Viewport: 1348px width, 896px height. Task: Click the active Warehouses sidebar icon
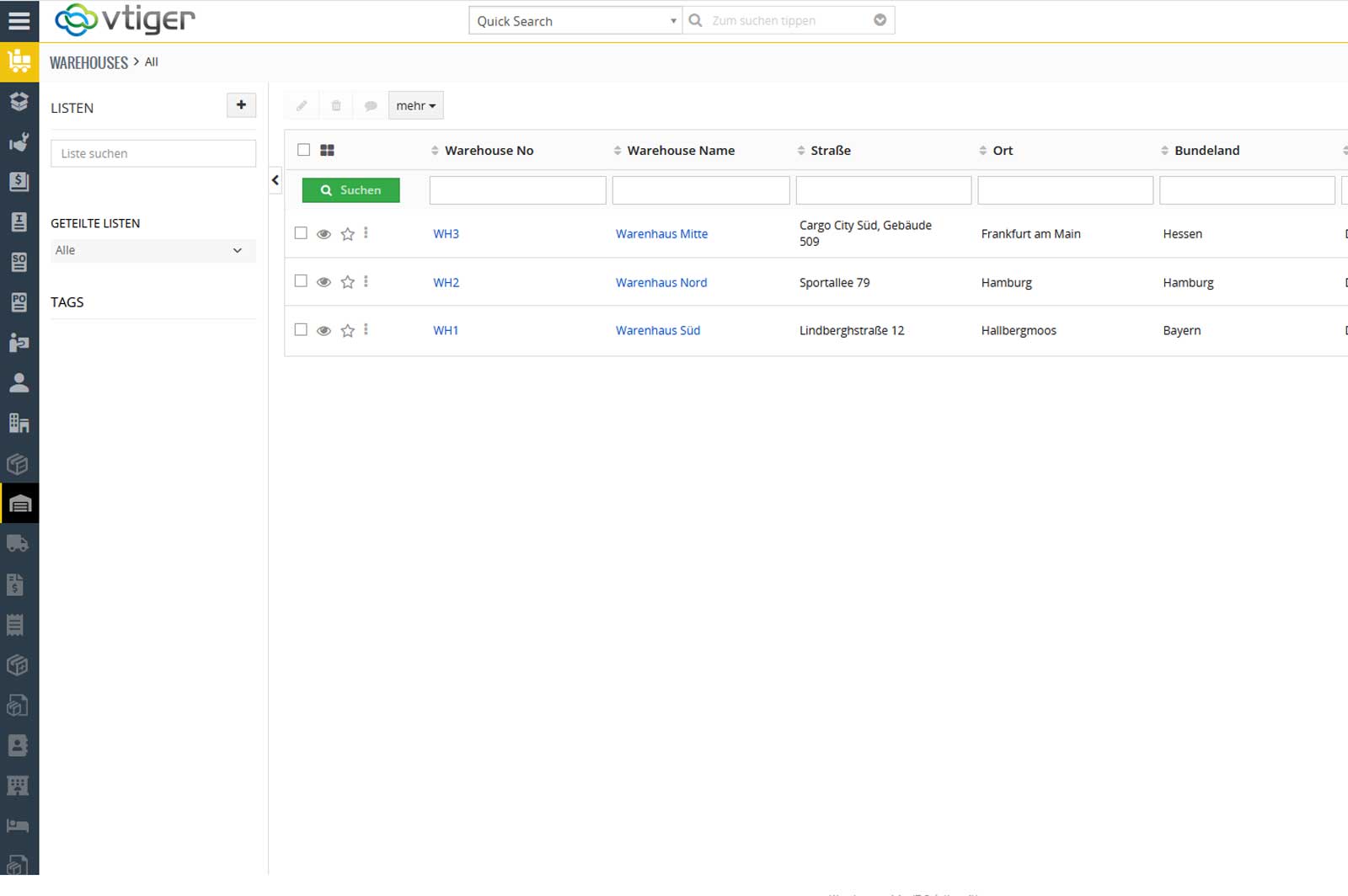[19, 504]
